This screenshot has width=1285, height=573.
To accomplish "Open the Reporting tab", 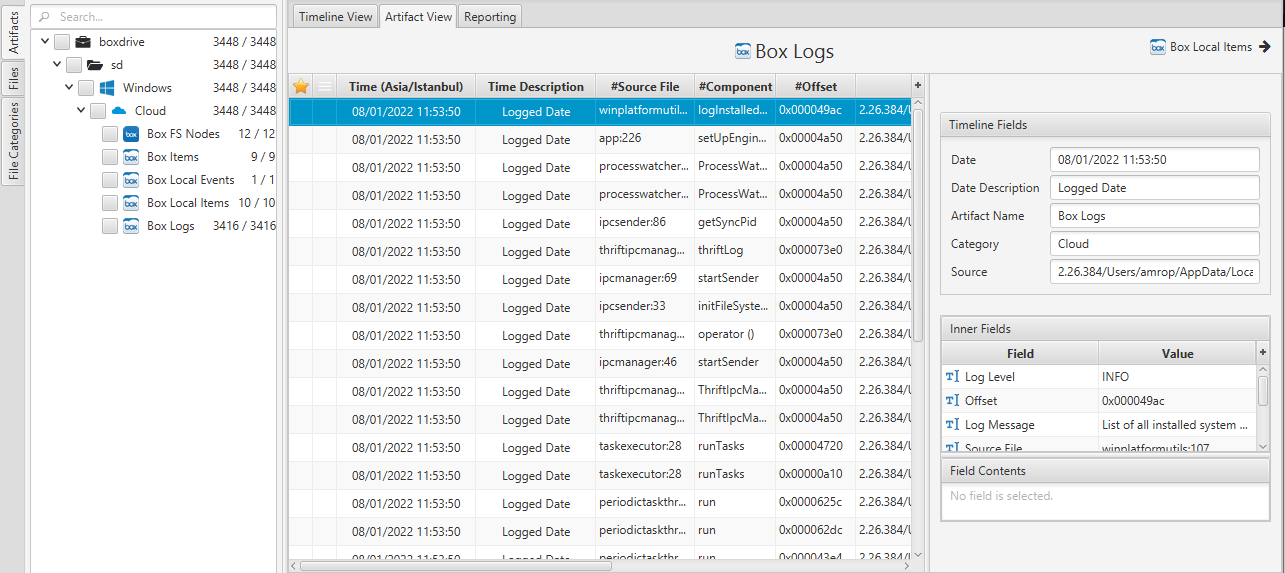I will point(490,17).
